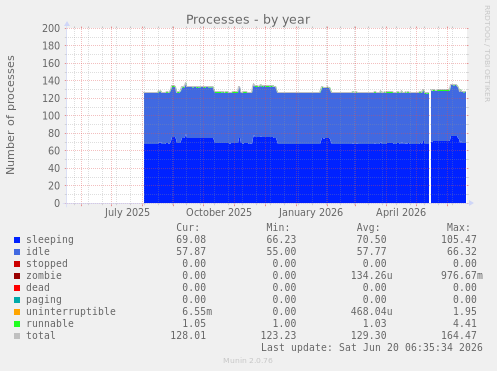Image resolution: width=497 pixels, height=371 pixels.
Task: Click the idle legend color swatch
Action: [x=17, y=252]
